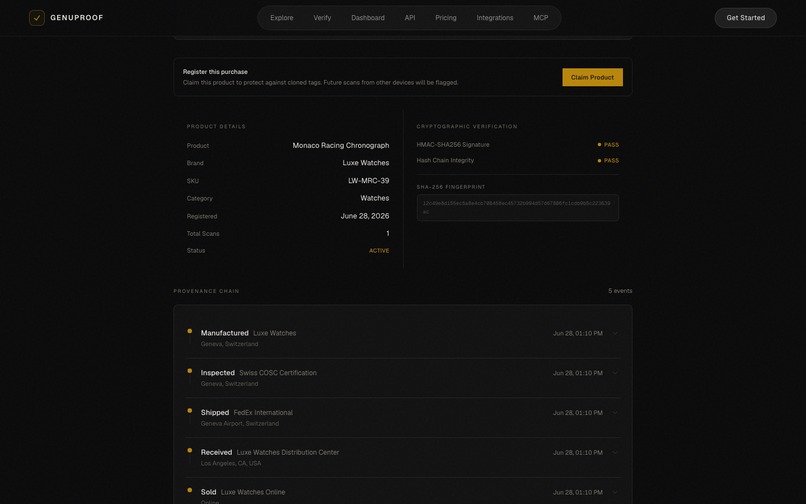The height and width of the screenshot is (504, 806).
Task: Click Swiss COSC Certification text
Action: click(x=278, y=373)
